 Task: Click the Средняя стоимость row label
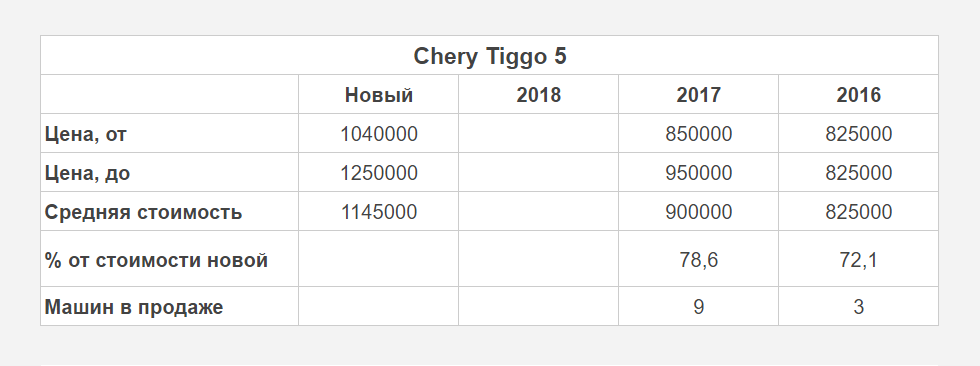[143, 212]
